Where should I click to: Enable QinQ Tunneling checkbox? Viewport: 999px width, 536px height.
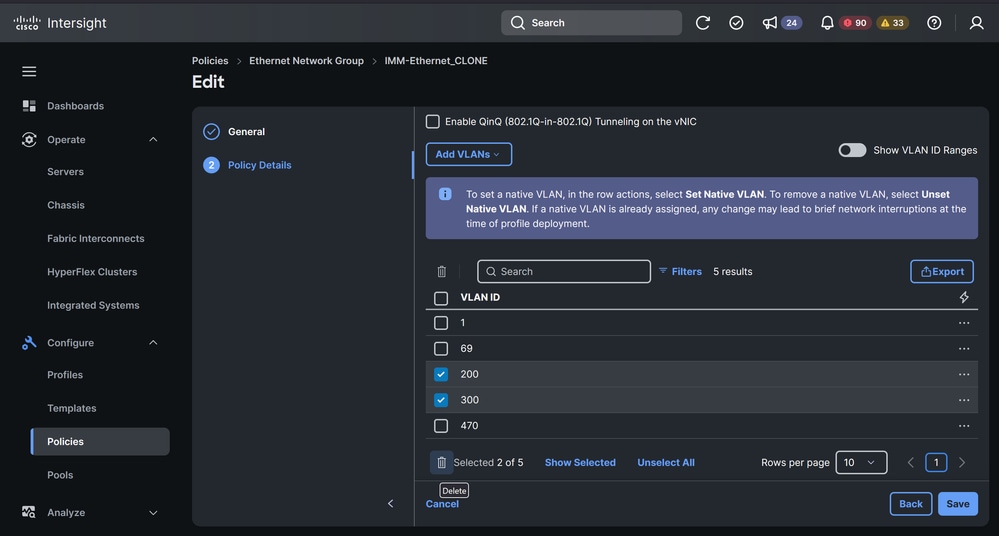[433, 122]
